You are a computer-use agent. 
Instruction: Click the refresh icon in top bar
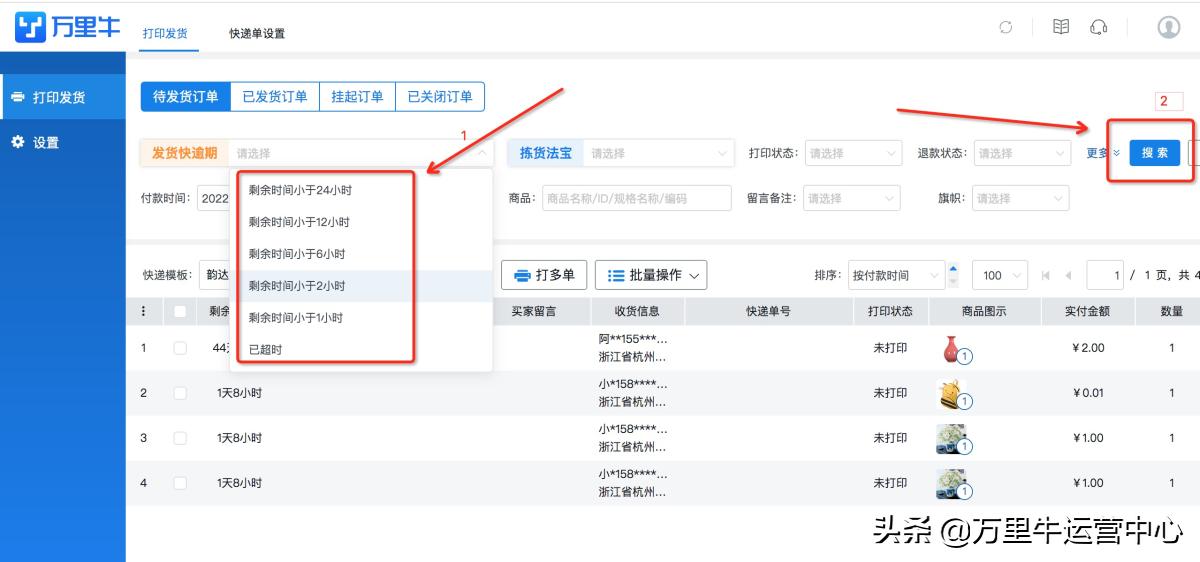(1006, 28)
